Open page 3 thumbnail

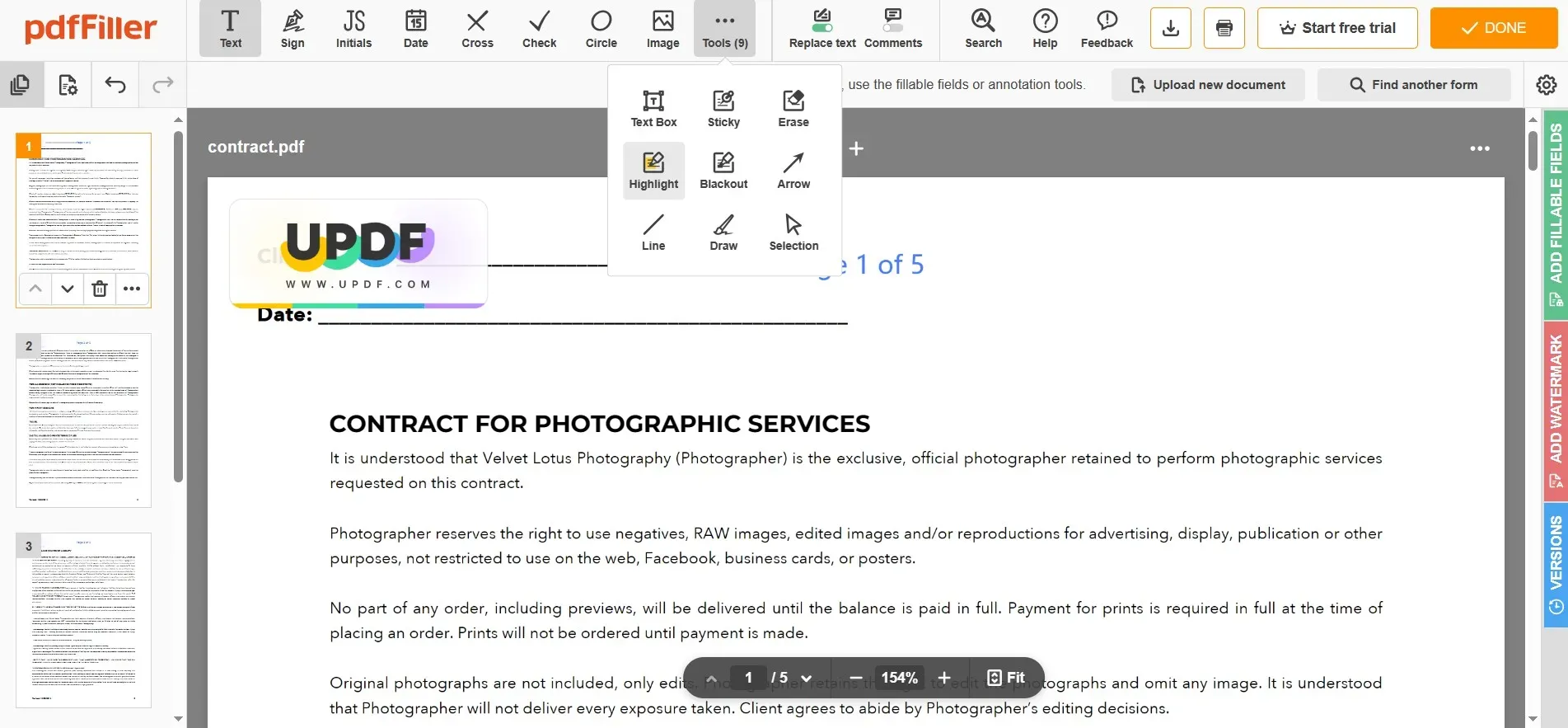(83, 620)
